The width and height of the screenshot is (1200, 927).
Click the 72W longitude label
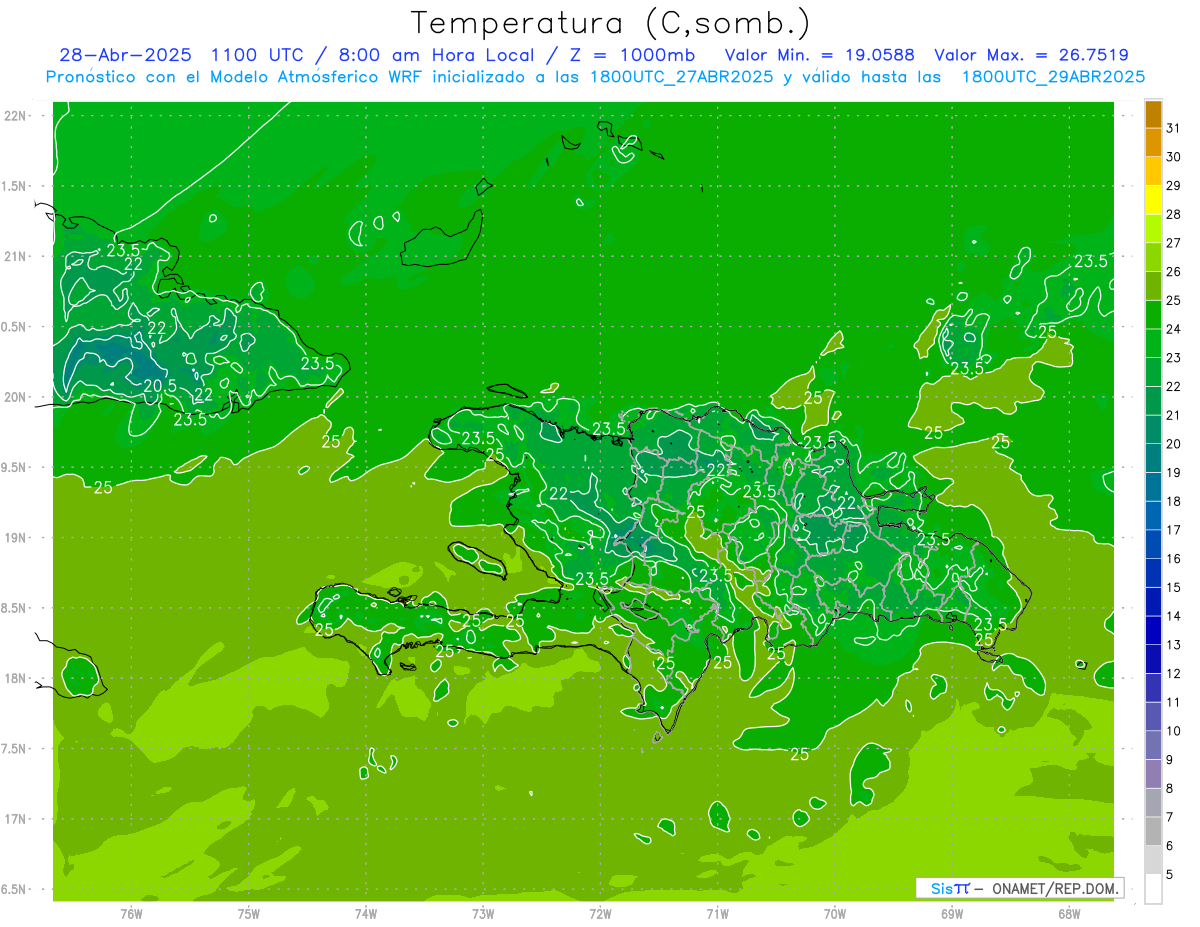click(600, 914)
